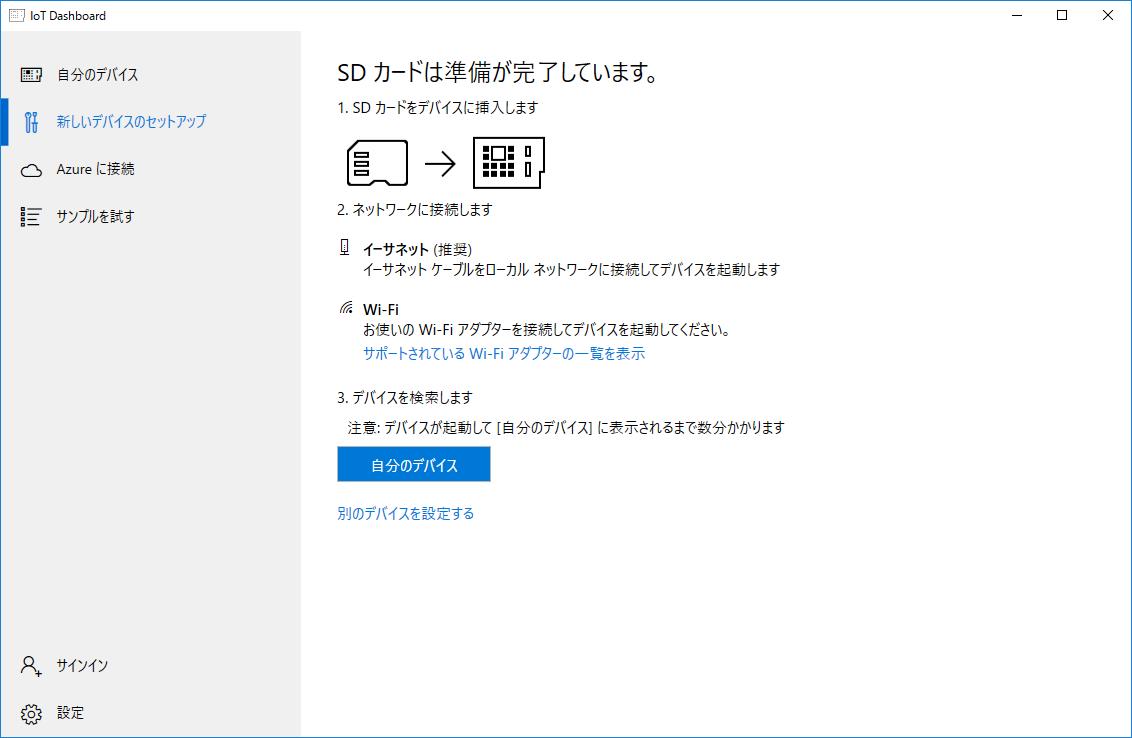Click the text 1. SD カードをデバイスに挿入します
Screen dimensions: 1132x738
point(437,108)
